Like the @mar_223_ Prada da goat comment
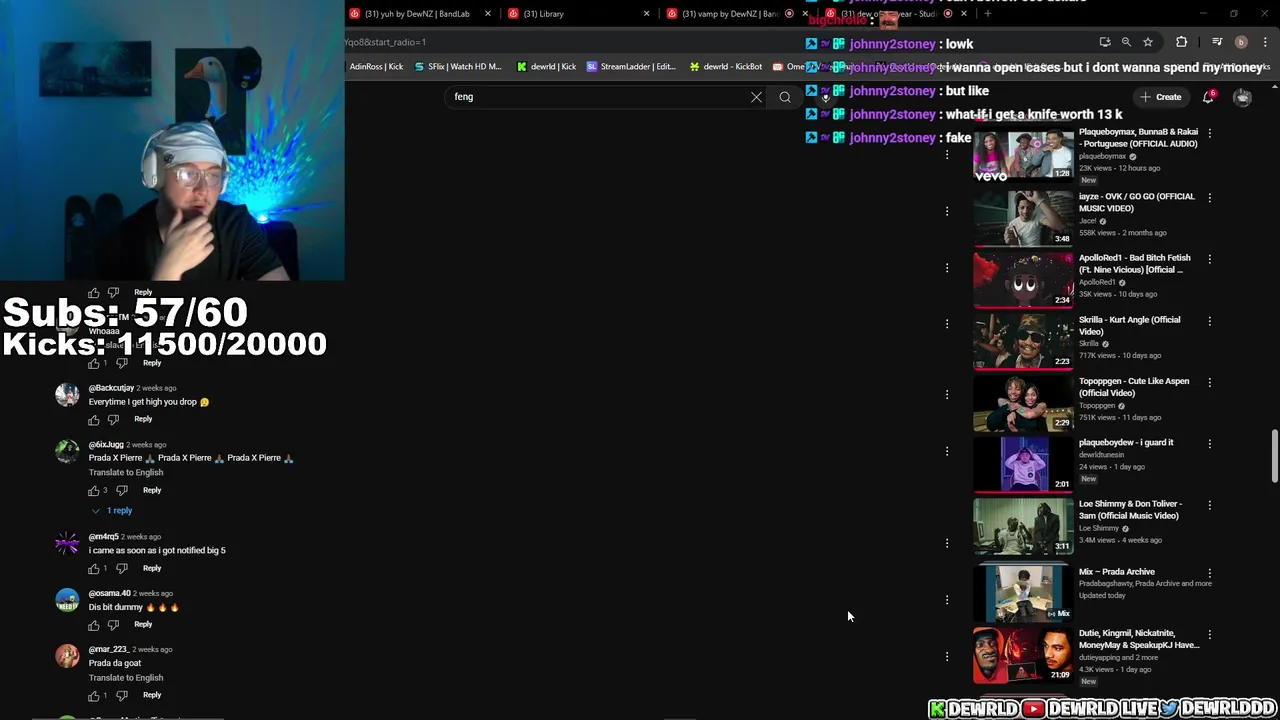The height and width of the screenshot is (720, 1280). tap(94, 696)
